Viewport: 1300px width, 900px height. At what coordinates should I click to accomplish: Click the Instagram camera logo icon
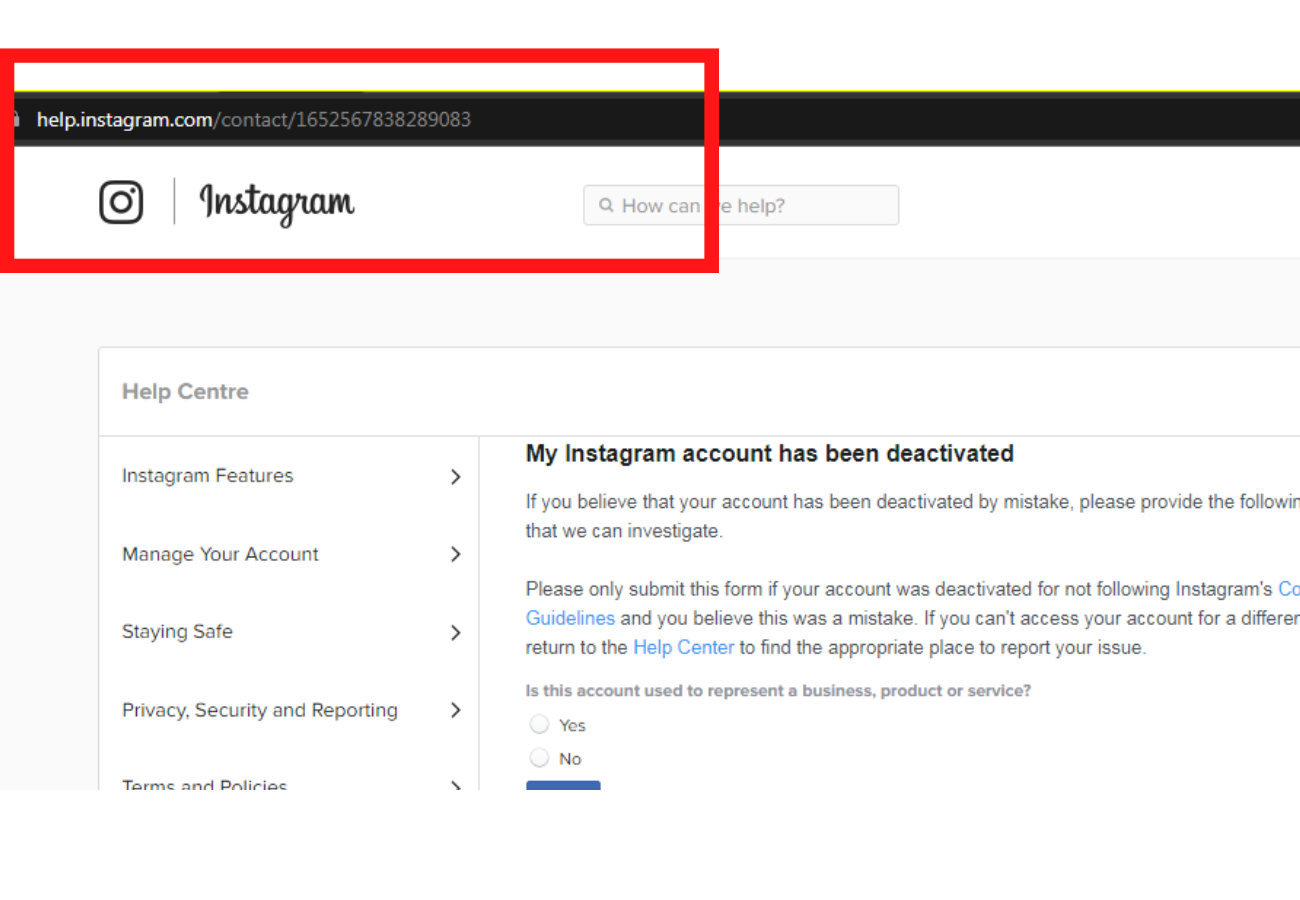(x=122, y=202)
